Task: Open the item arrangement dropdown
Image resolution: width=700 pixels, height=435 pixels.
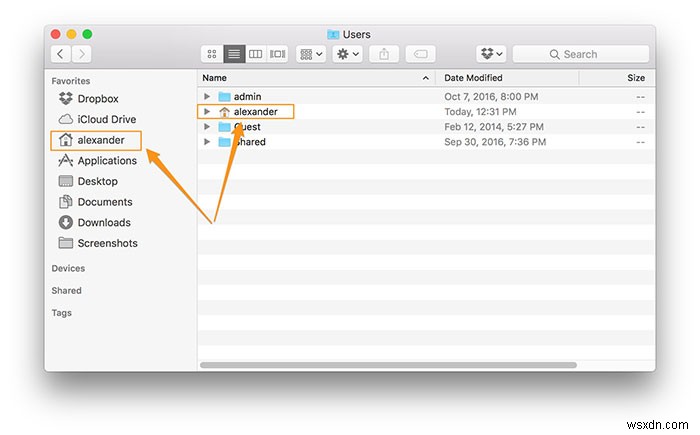Action: click(311, 54)
